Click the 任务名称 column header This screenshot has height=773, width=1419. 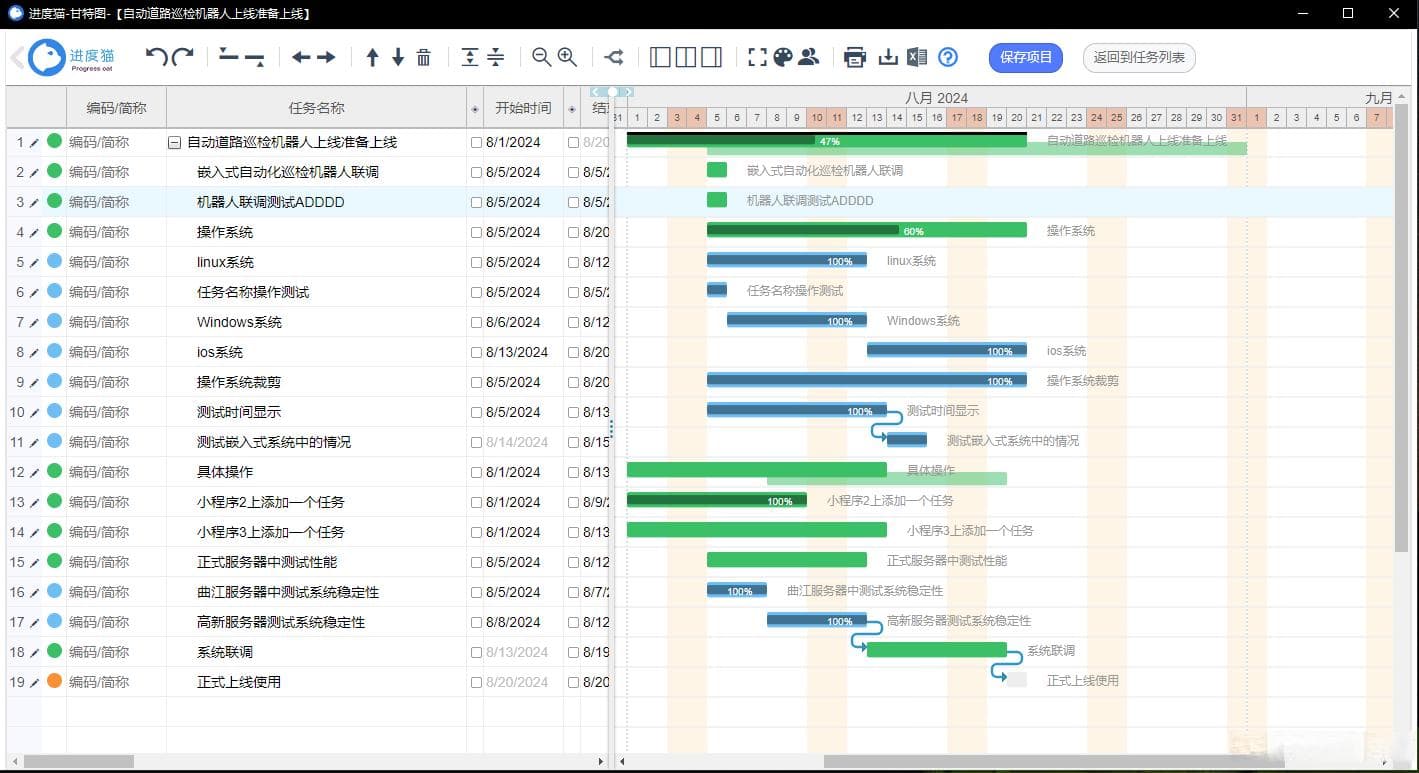(x=317, y=108)
